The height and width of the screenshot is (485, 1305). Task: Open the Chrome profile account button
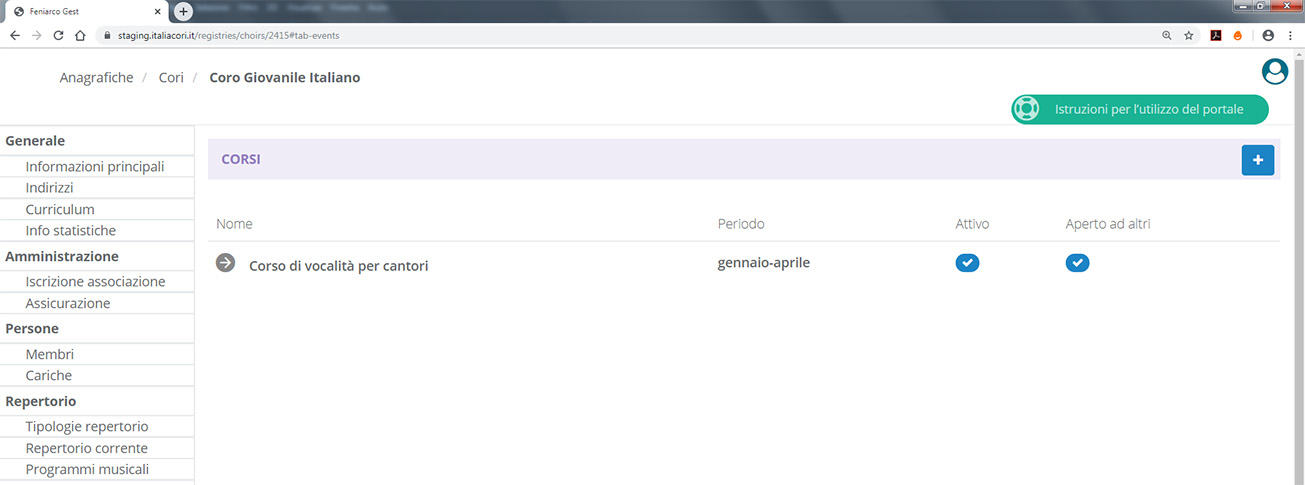coord(1268,35)
